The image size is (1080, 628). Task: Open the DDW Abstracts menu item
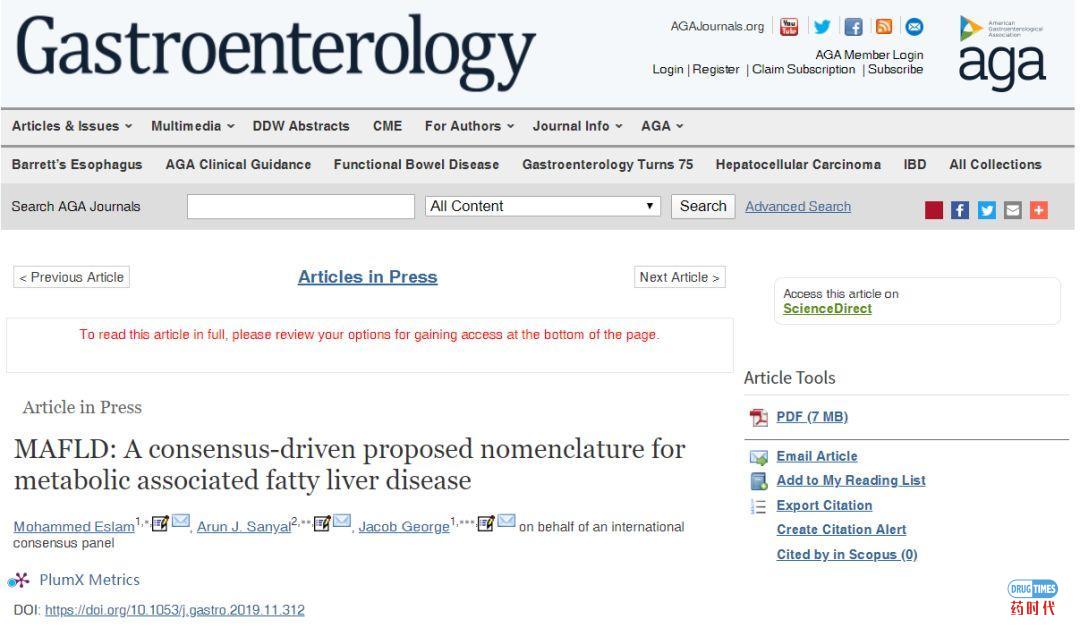click(x=301, y=126)
